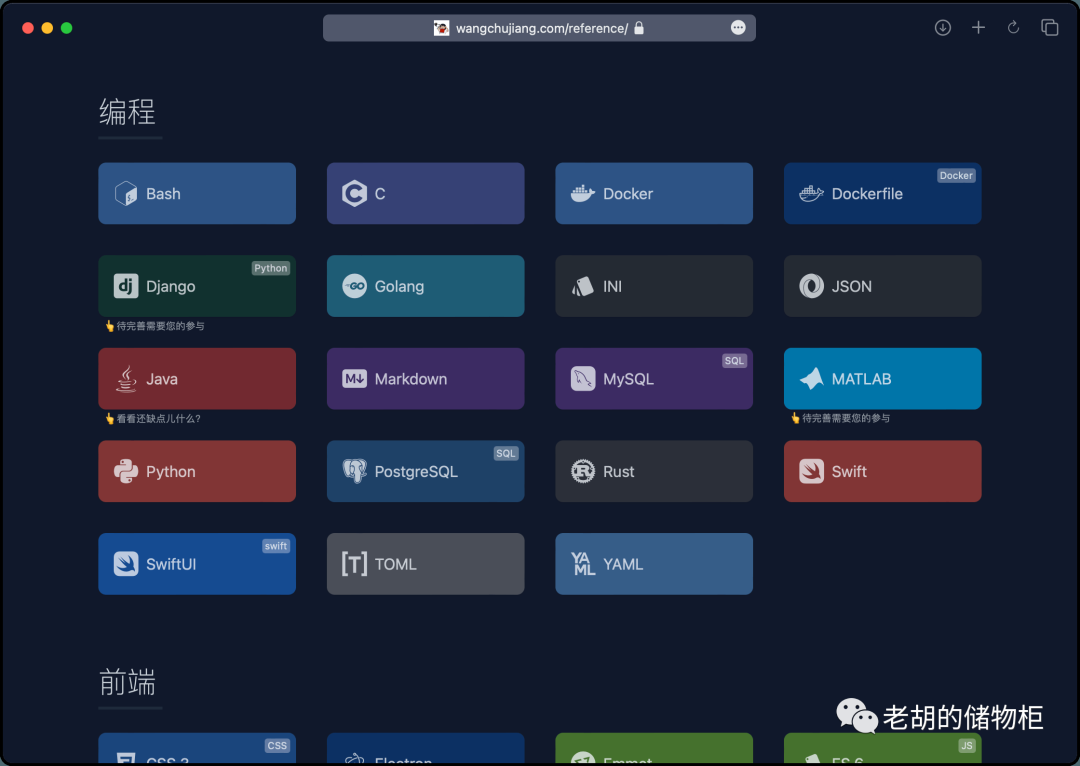
Task: Open the MySQL reference label
Action: (x=629, y=380)
